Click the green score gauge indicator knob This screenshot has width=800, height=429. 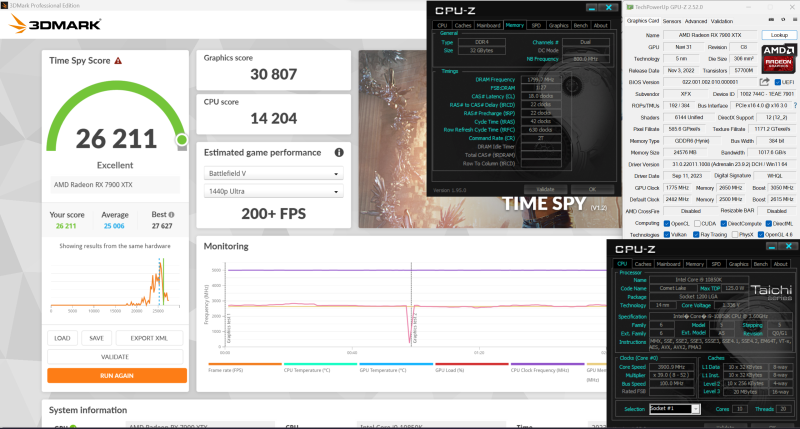coord(181,141)
